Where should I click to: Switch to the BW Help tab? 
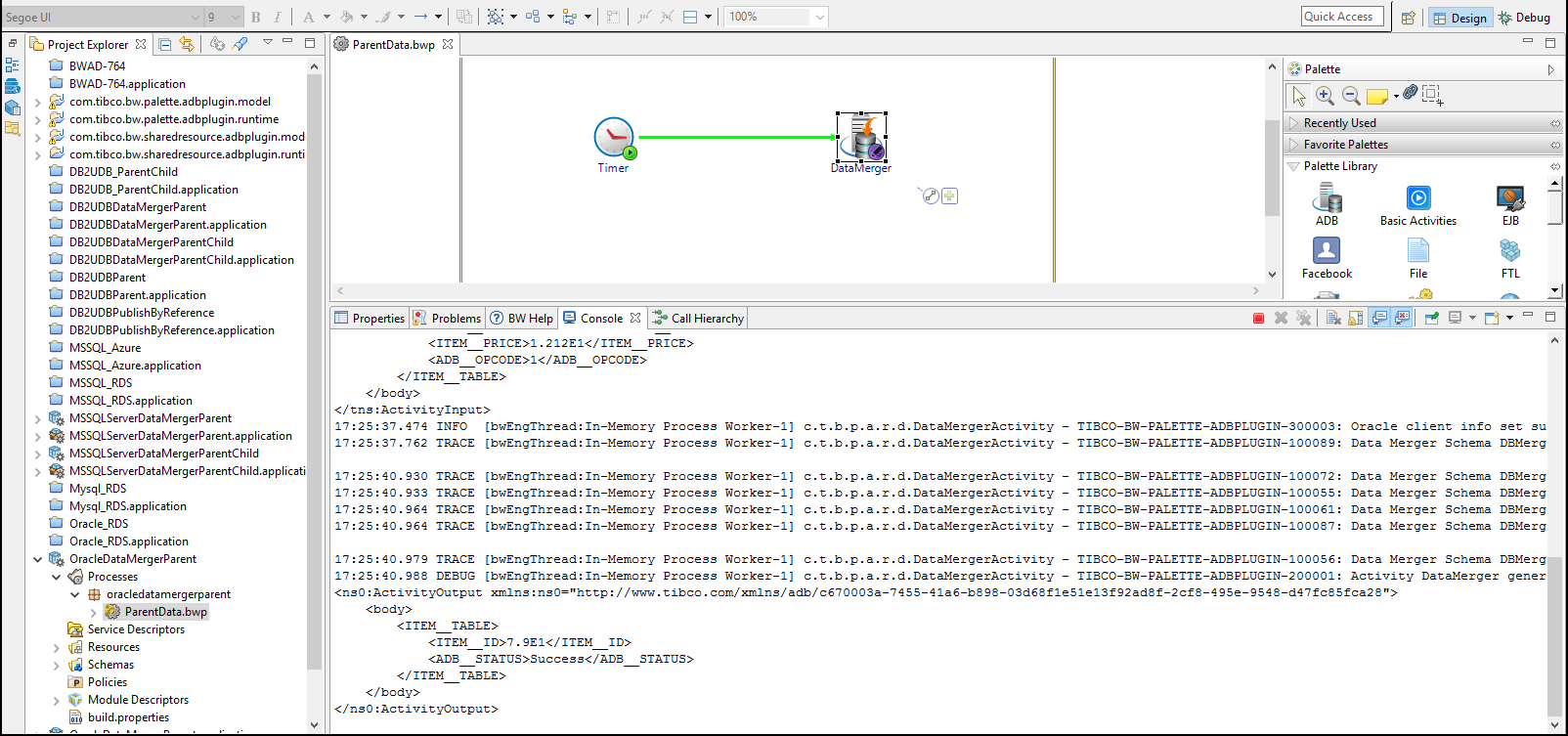[521, 319]
